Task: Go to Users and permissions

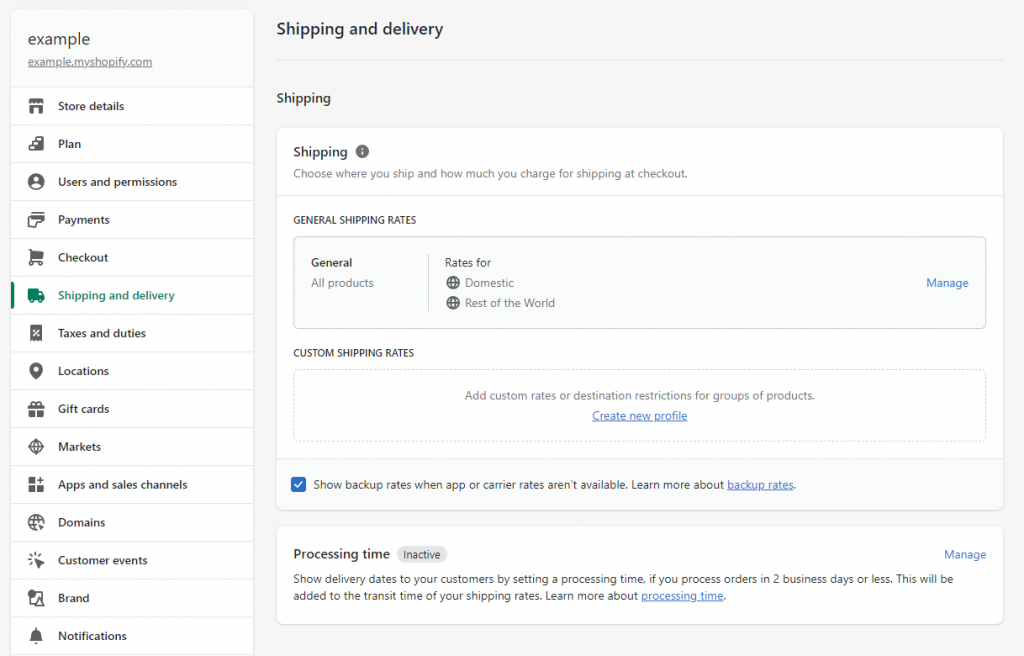Action: [x=117, y=182]
